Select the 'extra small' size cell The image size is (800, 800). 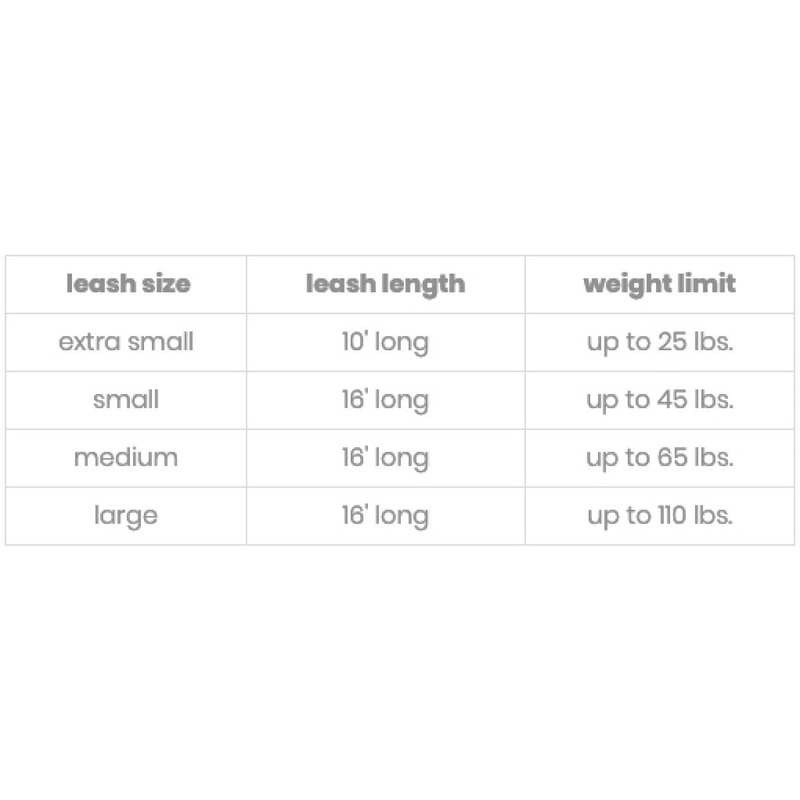(x=126, y=342)
